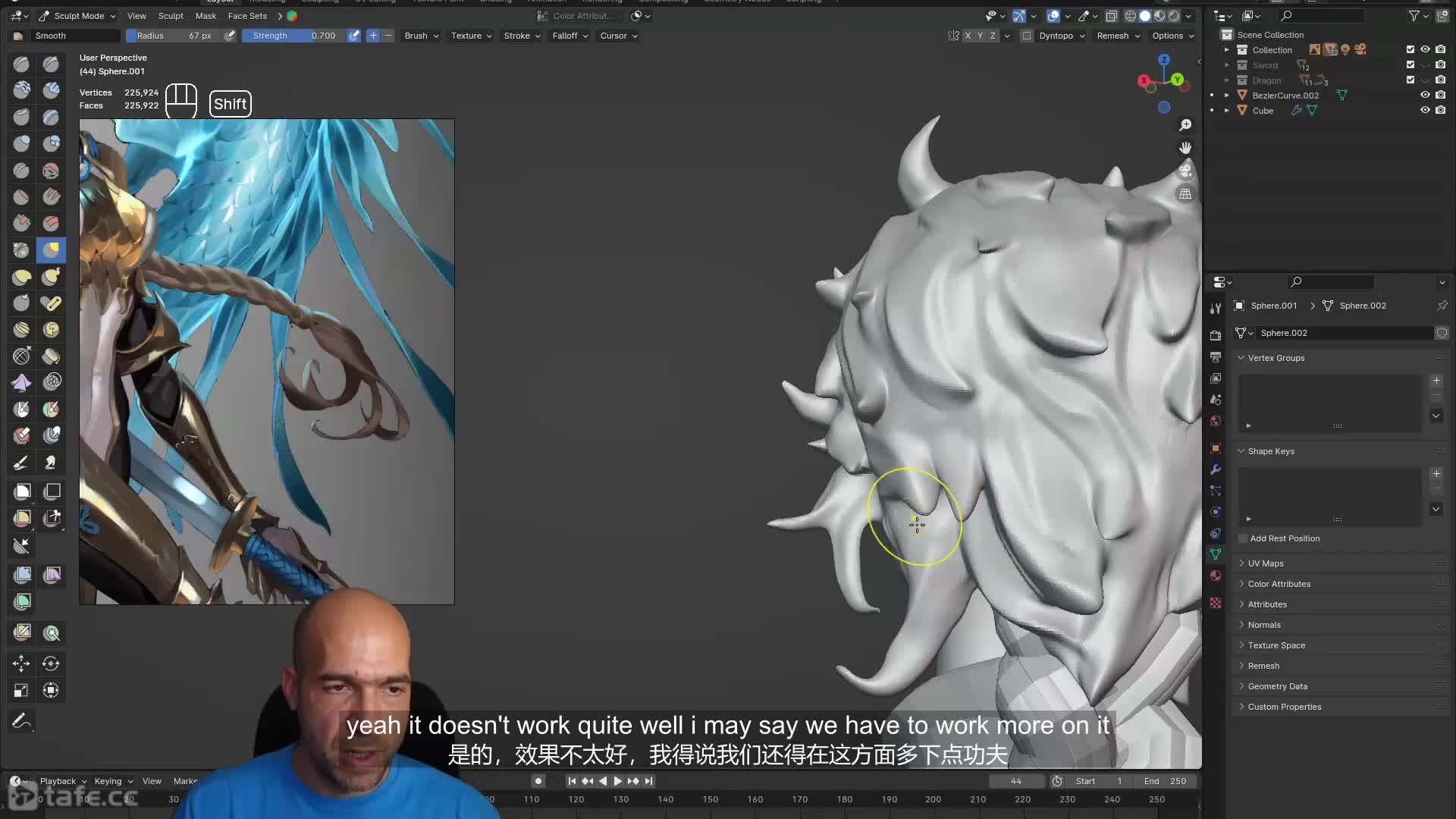Select the Annotate tool
This screenshot has width=1456, height=819.
tap(21, 720)
